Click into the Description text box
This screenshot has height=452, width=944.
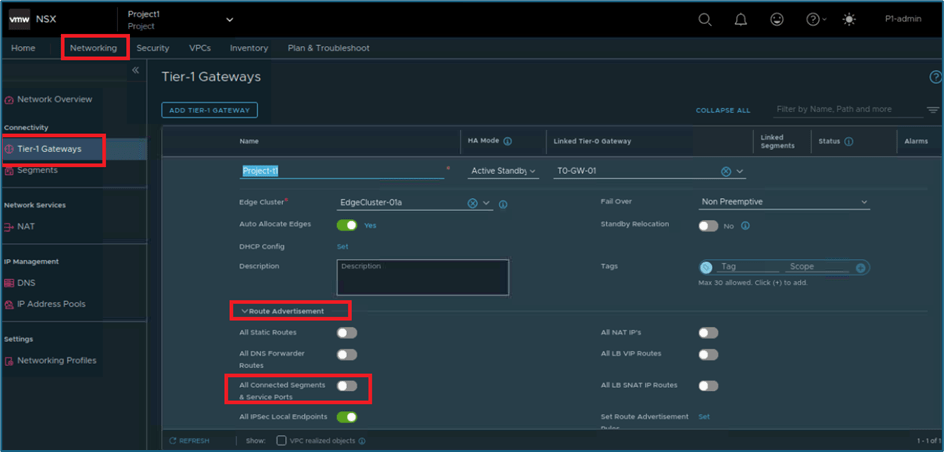[423, 277]
